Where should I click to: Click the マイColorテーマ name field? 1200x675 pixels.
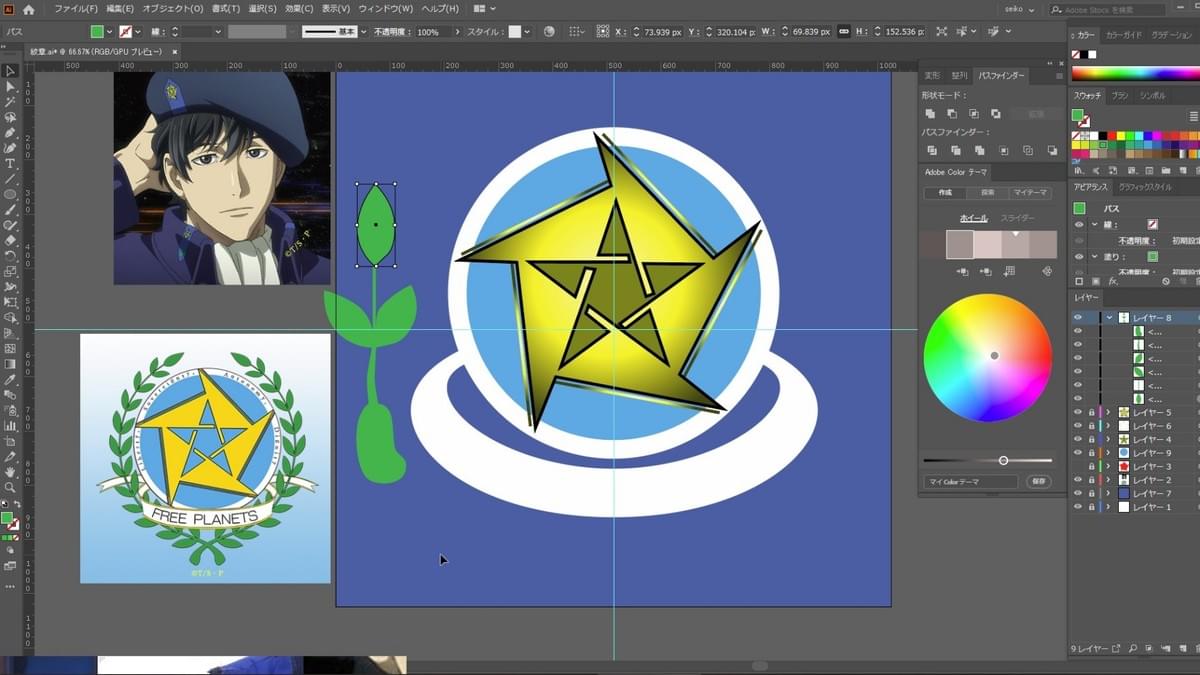[969, 482]
